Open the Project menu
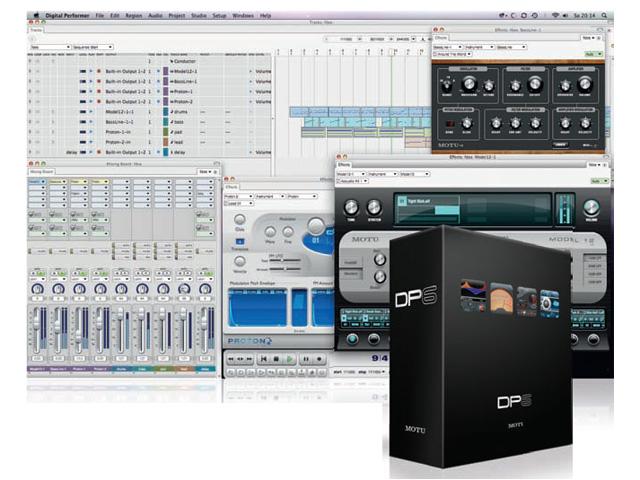This screenshot has width=640, height=480. [177, 16]
